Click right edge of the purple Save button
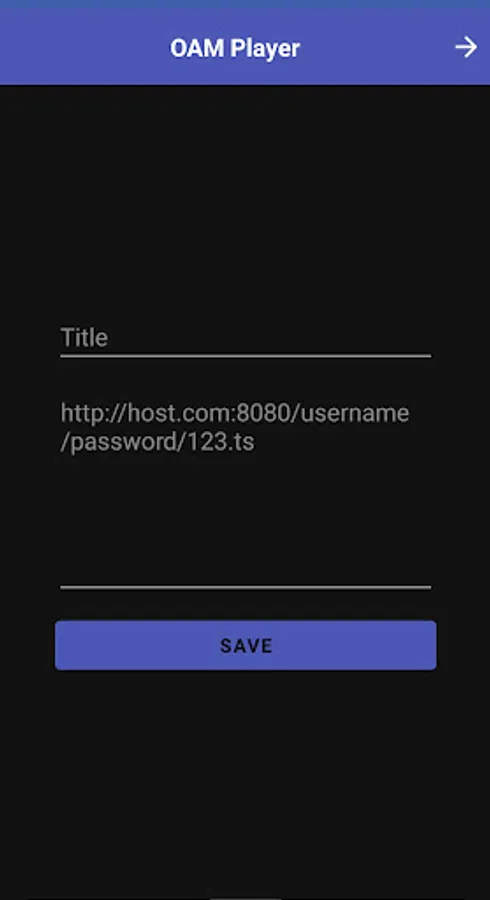 (426, 645)
